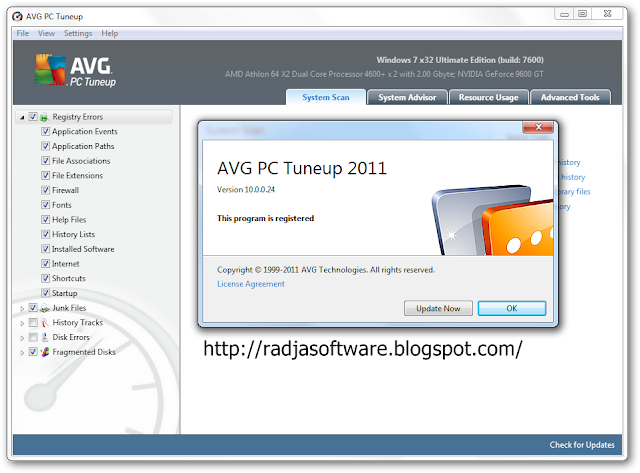
Task: Uncheck the Application Events checkbox
Action: coord(45,131)
